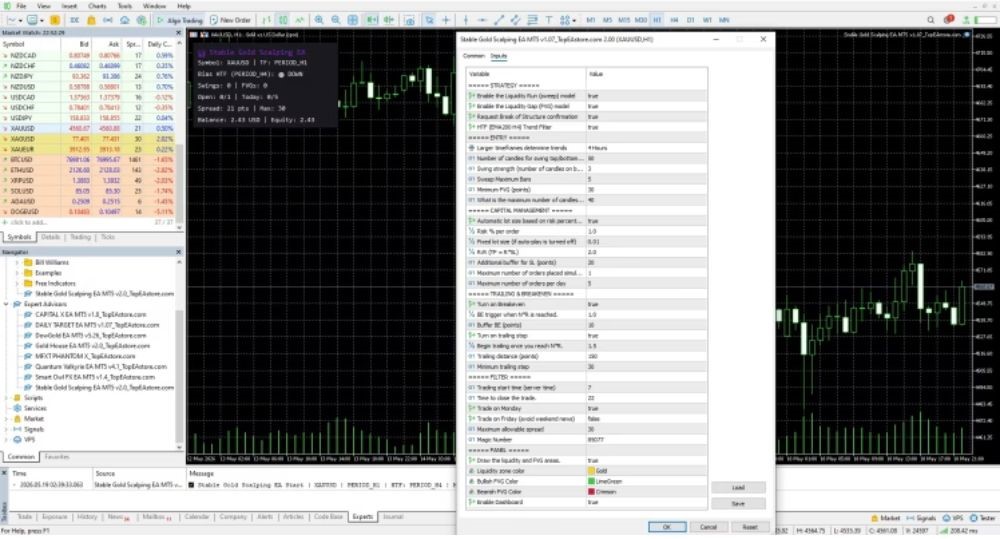Screen dimensions: 1000x539
Task: Select the H4 timeframe button
Action: click(674, 20)
